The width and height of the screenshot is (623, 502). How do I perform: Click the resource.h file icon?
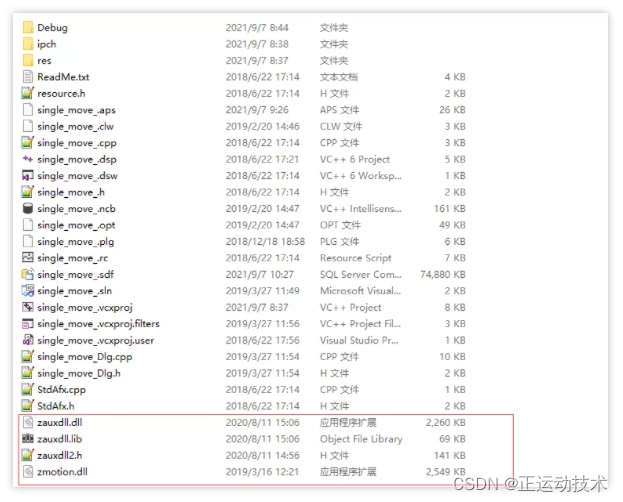click(x=28, y=93)
